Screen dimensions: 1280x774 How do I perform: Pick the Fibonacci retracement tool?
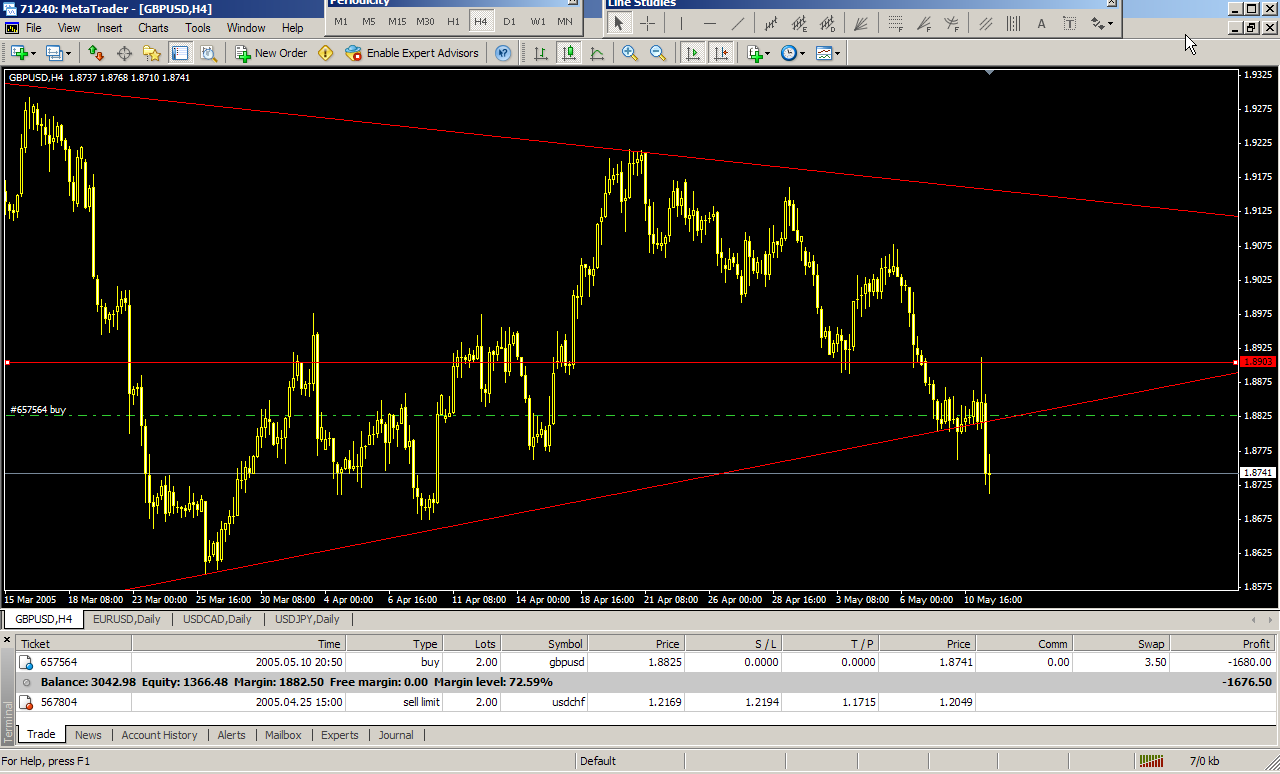tap(895, 23)
